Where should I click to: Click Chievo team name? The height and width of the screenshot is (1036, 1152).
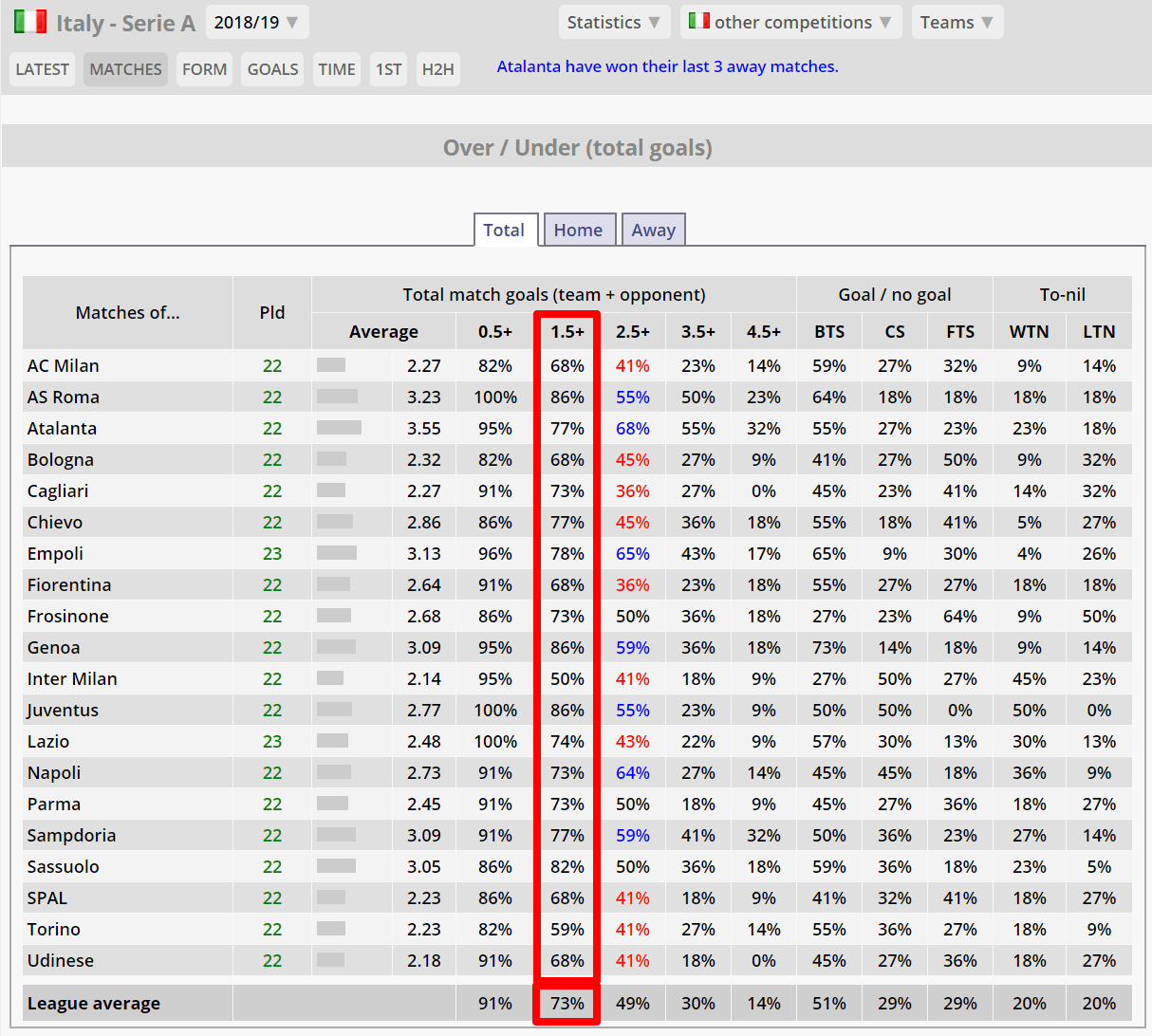[x=54, y=522]
